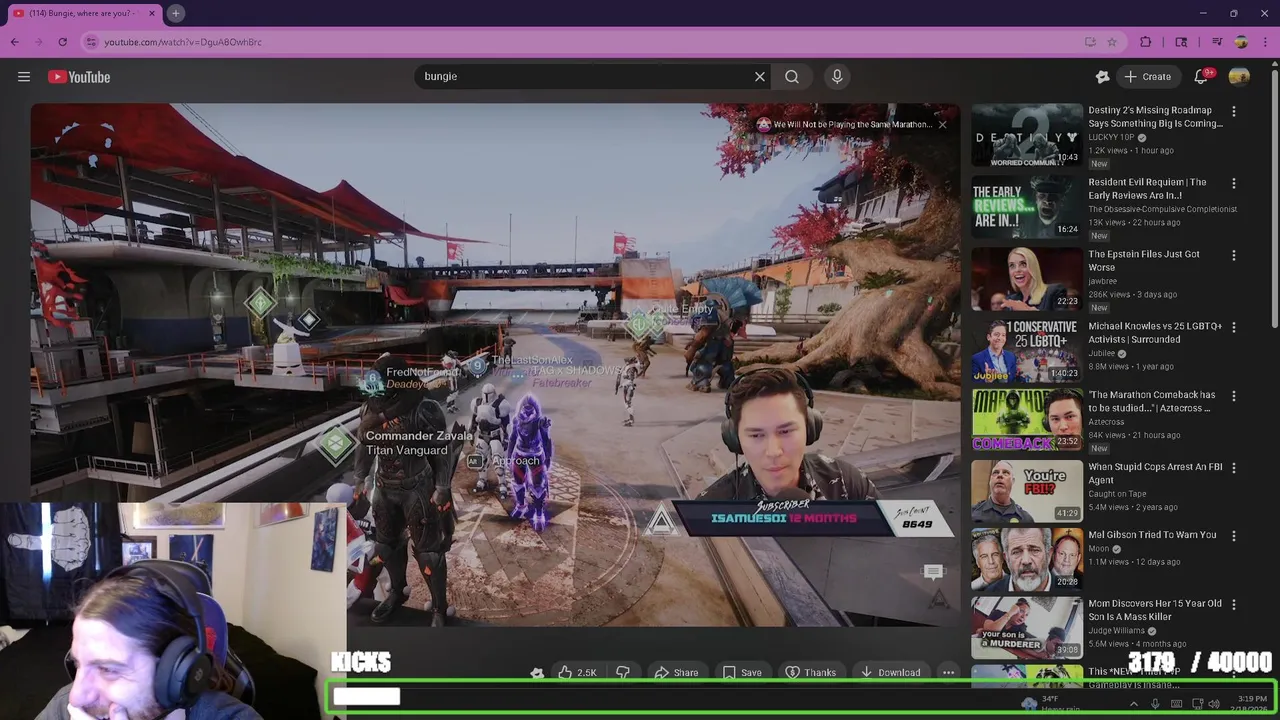Click the page search icon in Chrome toolbar
Image resolution: width=1280 pixels, height=720 pixels.
pos(1181,42)
